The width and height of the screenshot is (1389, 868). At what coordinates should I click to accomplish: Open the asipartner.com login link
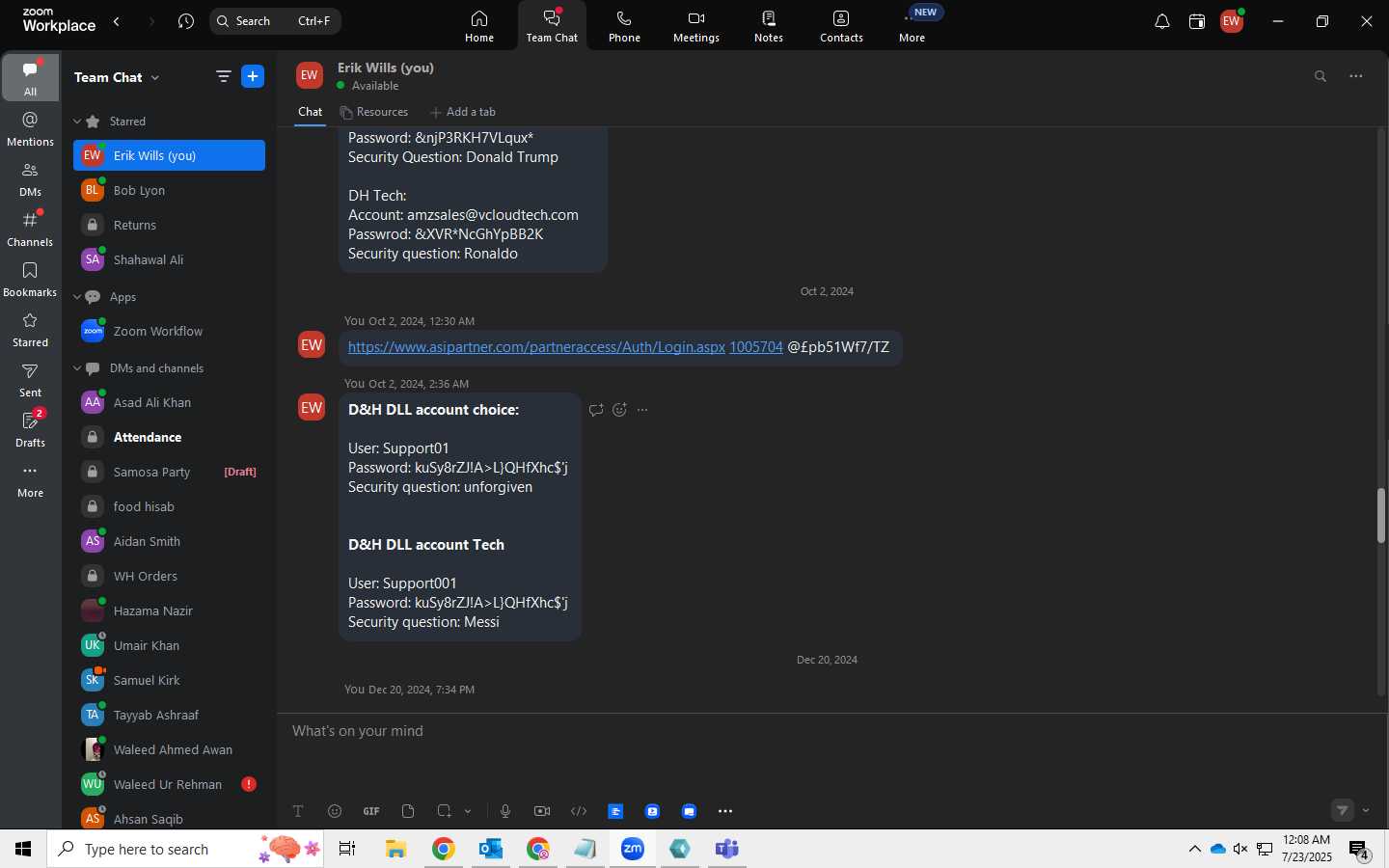(x=536, y=346)
